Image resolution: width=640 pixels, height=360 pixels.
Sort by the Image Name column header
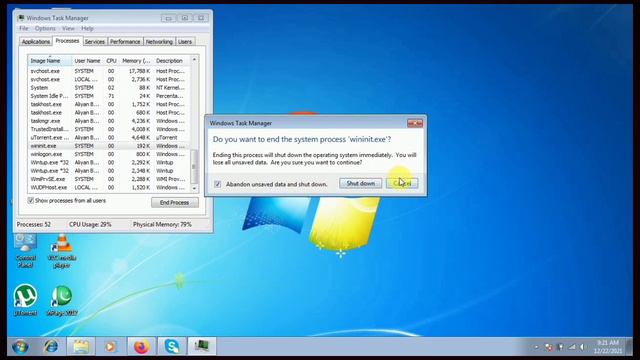click(49, 60)
